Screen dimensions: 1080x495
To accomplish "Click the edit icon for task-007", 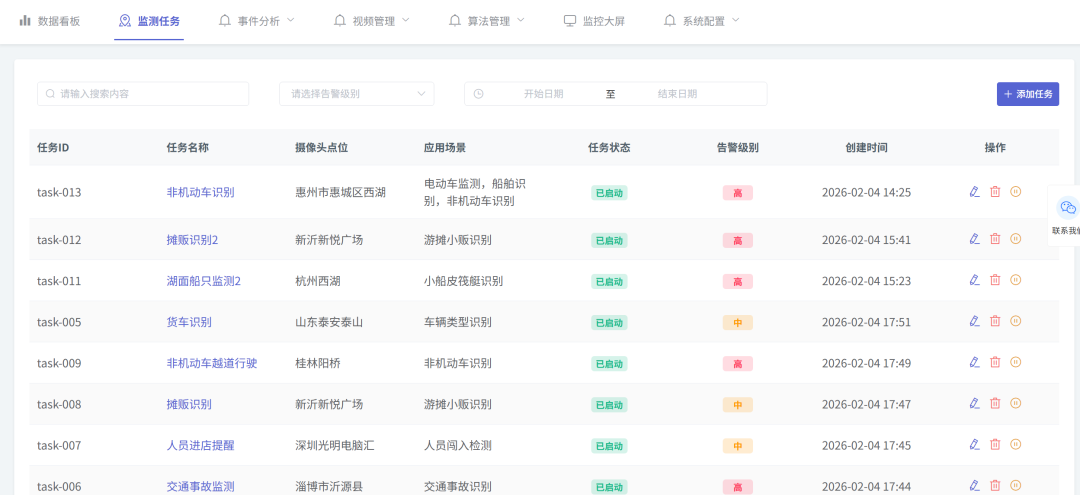I will coord(974,444).
